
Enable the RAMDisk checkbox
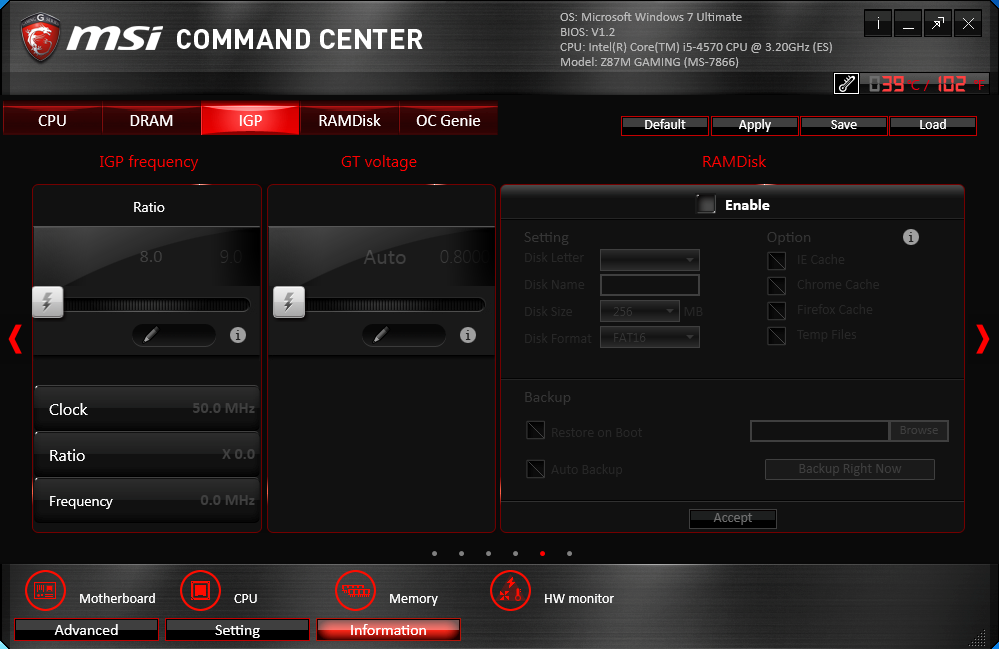706,204
